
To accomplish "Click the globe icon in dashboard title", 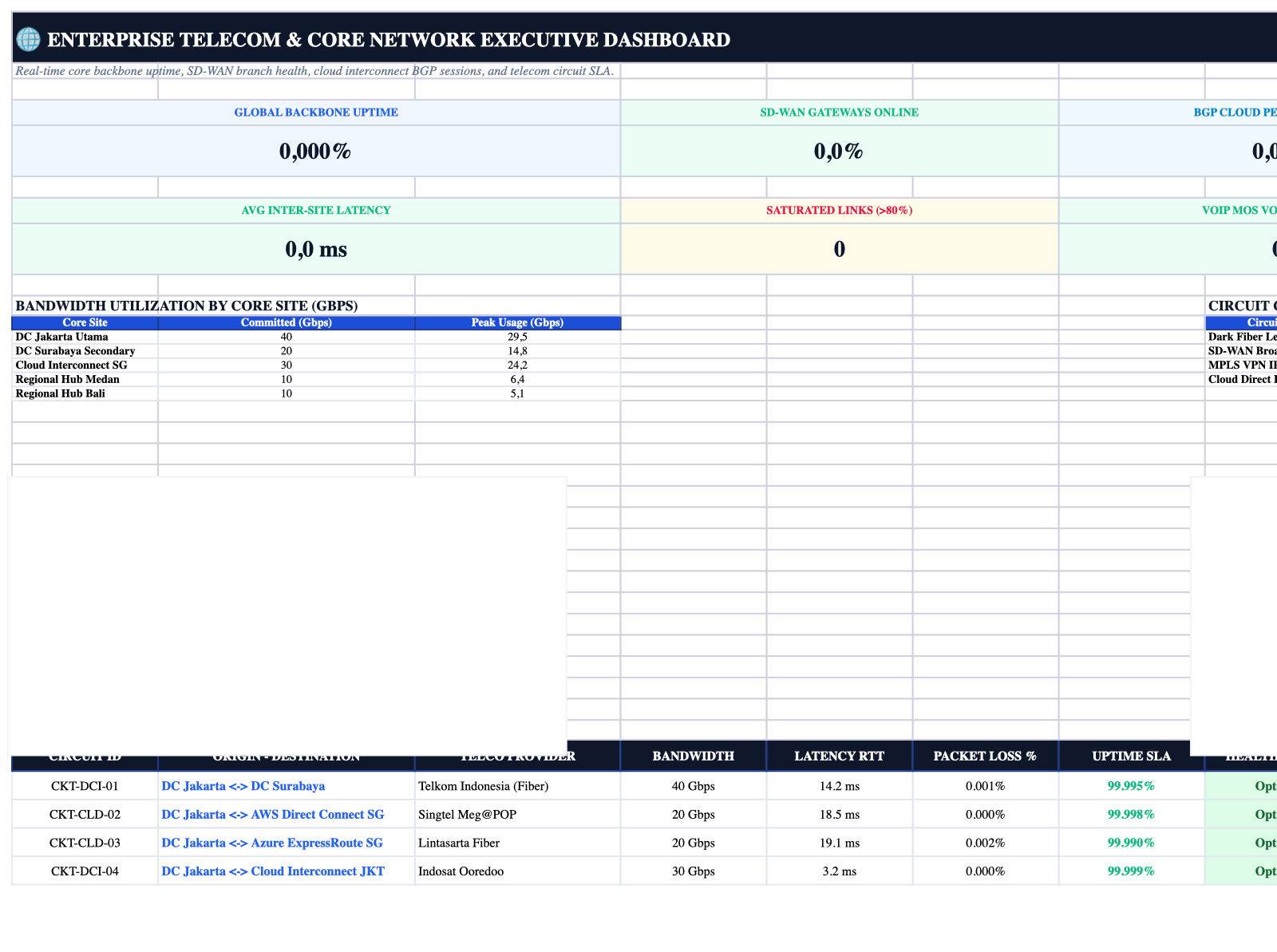I will tap(28, 39).
